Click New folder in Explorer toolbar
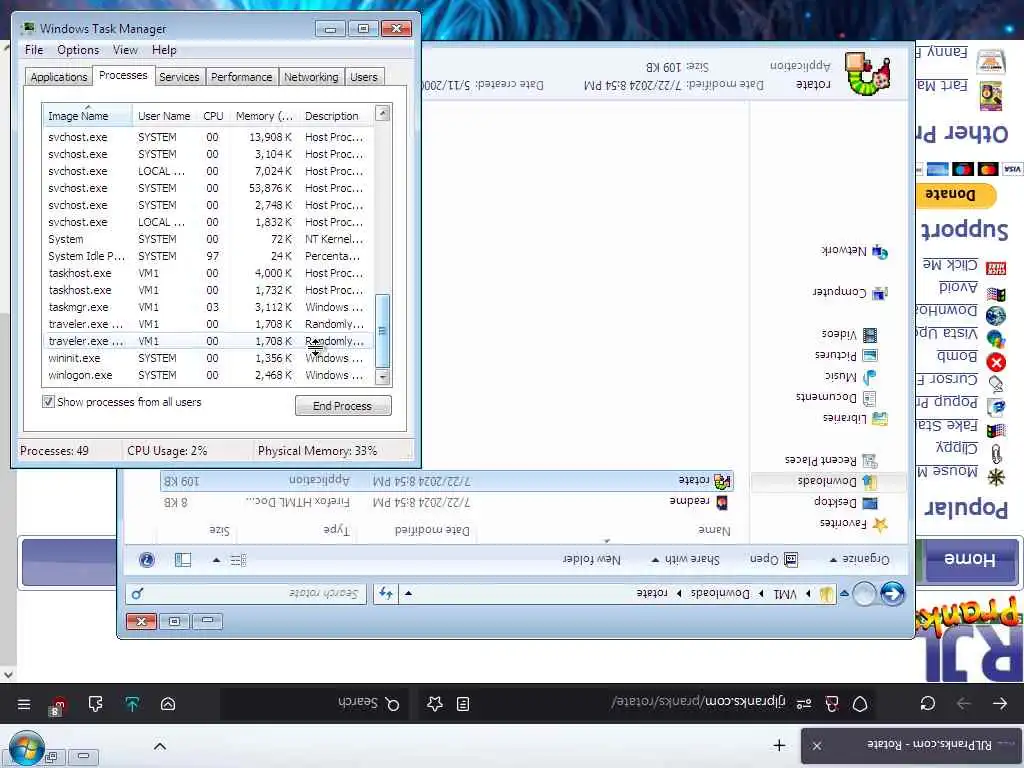 591,560
